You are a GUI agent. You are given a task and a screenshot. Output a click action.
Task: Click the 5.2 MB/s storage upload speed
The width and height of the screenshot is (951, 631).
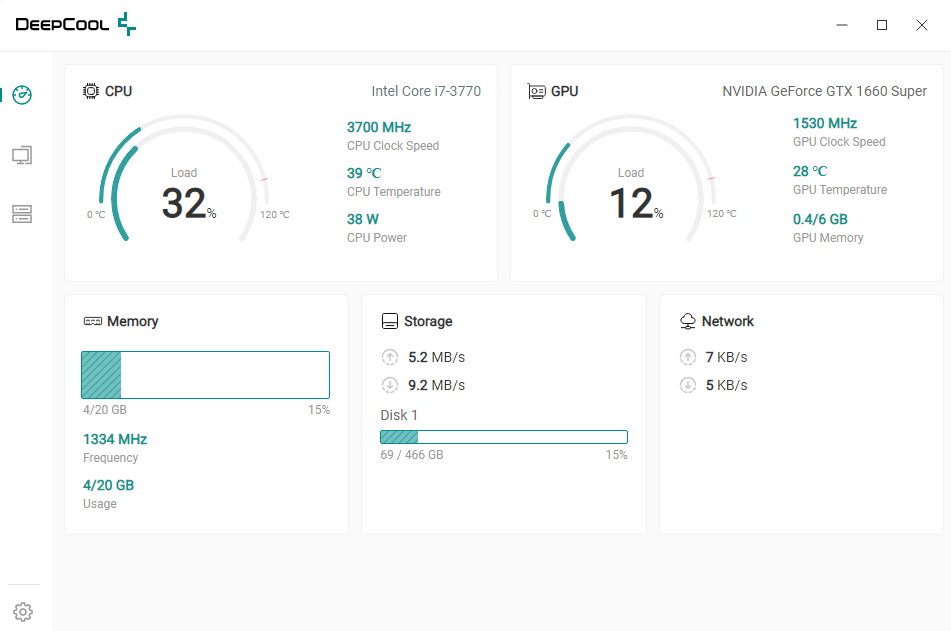tap(437, 357)
